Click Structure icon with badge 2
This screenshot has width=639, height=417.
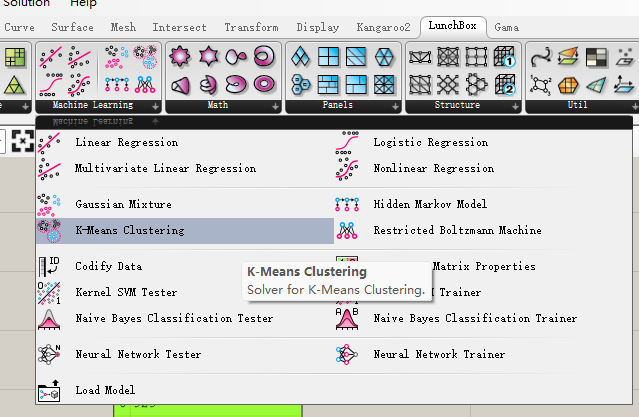(x=504, y=85)
